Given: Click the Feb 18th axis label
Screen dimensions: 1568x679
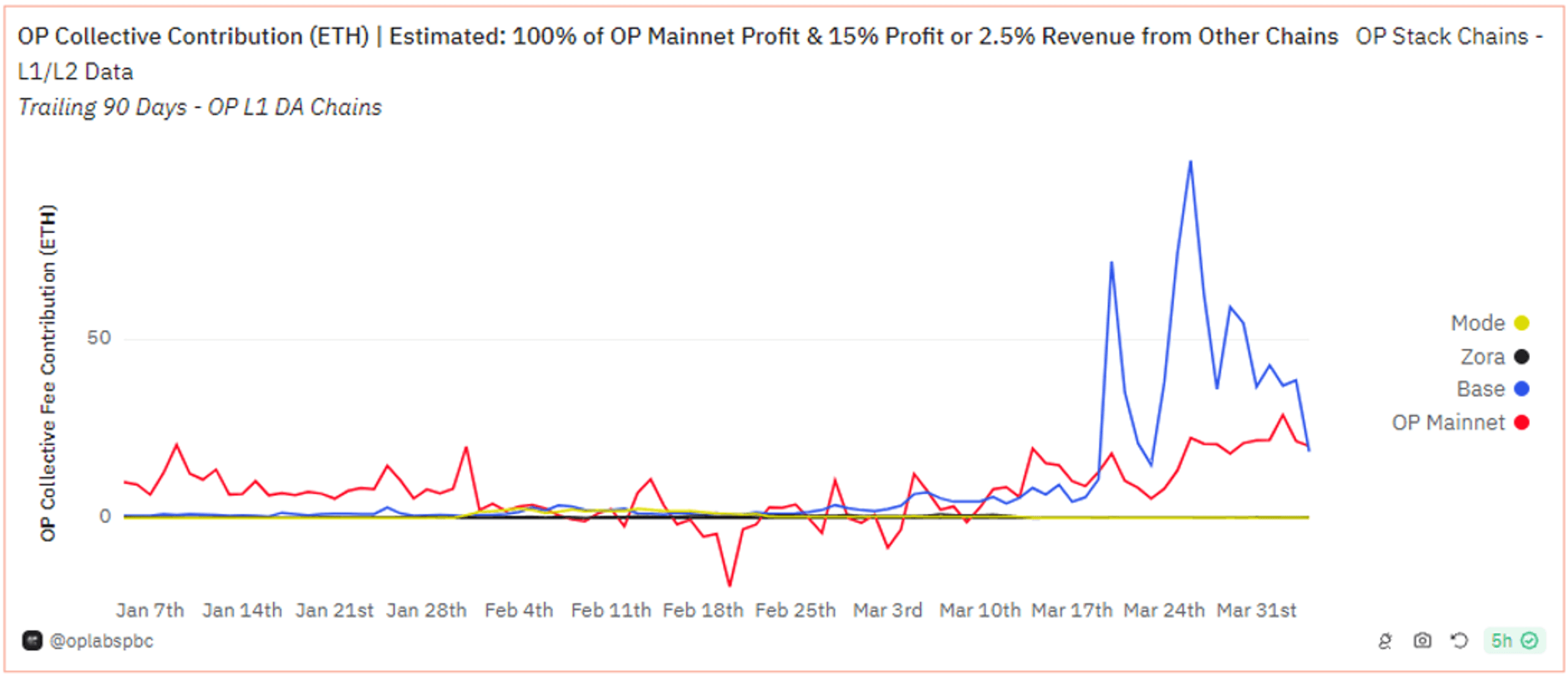Looking at the screenshot, I should (703, 610).
